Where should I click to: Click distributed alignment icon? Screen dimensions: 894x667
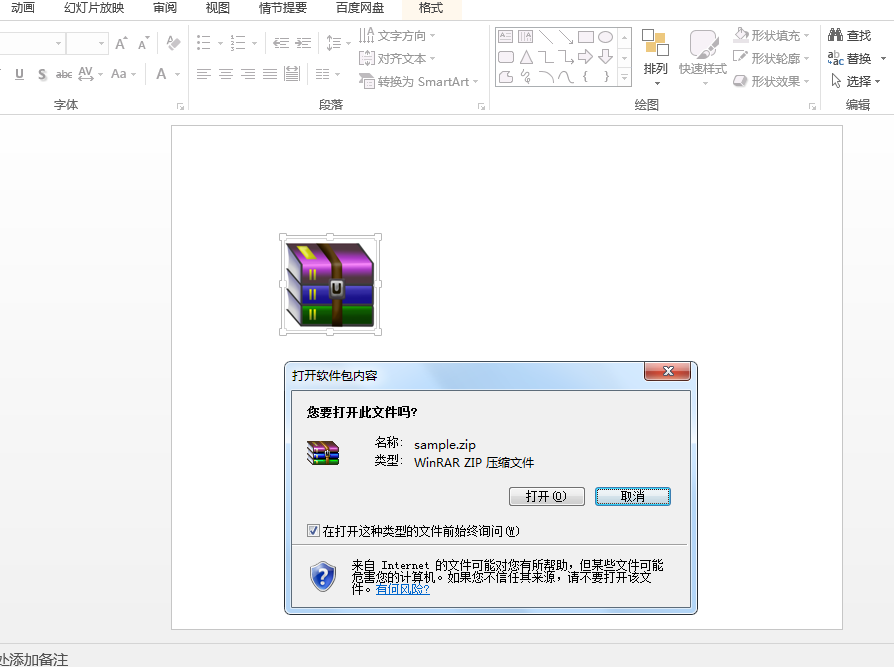(x=292, y=74)
